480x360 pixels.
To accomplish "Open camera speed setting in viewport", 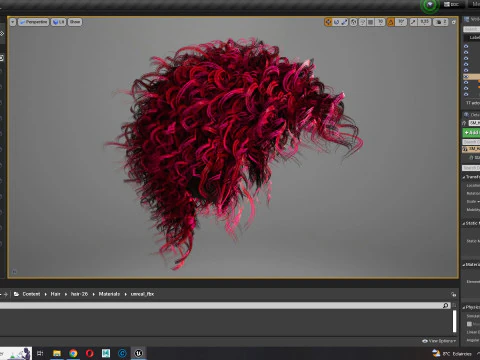I will 441,22.
